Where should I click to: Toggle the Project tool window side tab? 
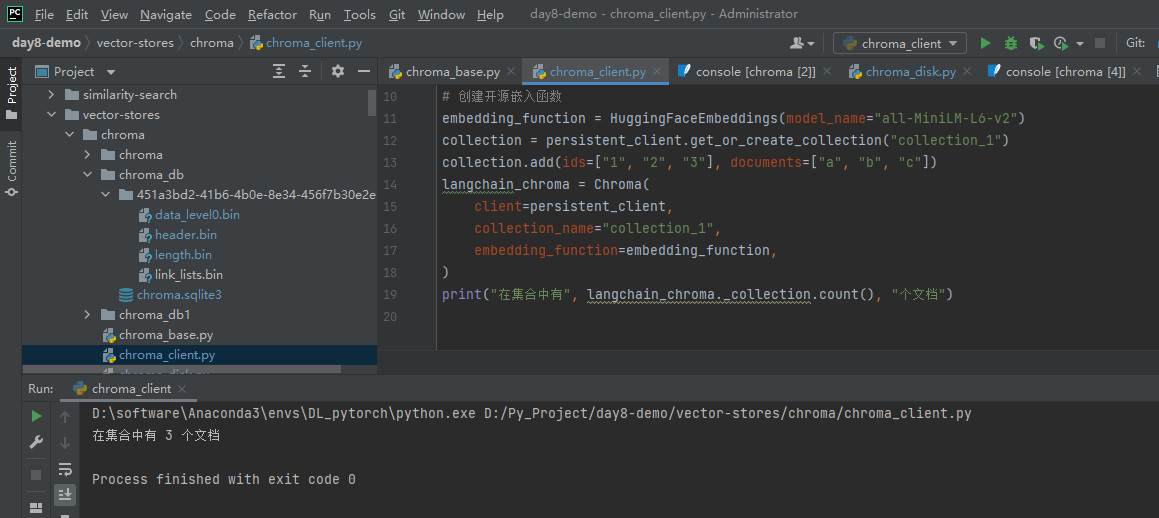tap(11, 93)
